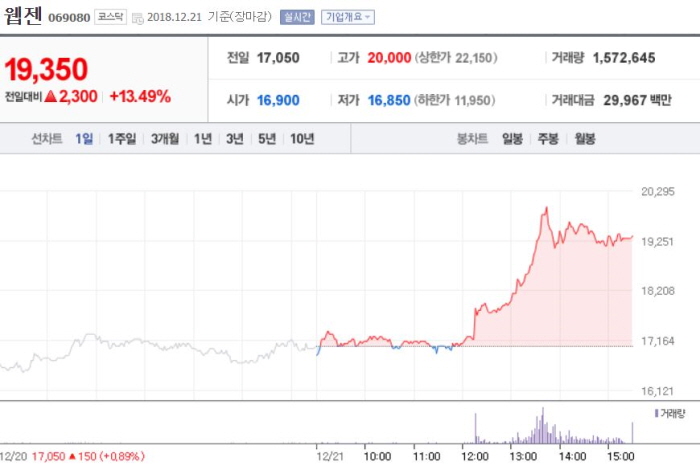Click the current price 19,350

pyautogui.click(x=46, y=69)
